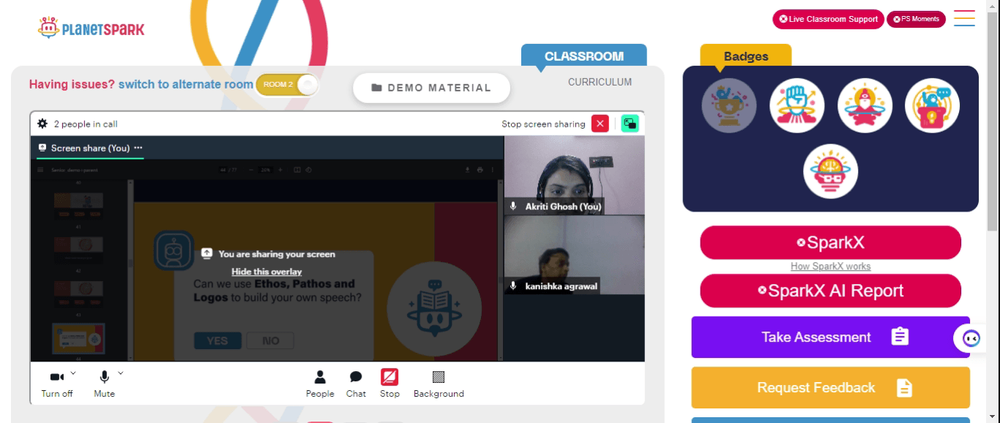Click the red Stop sharing icon in toolbar

pyautogui.click(x=390, y=377)
